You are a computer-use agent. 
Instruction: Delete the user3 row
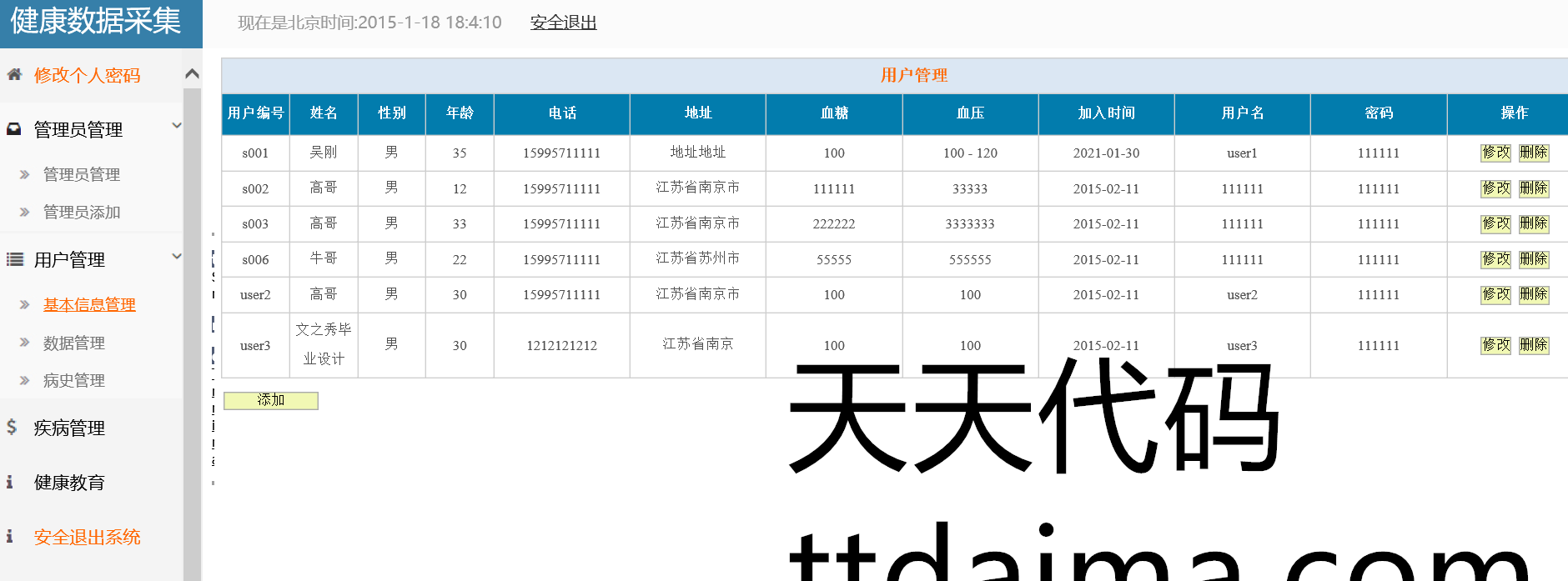[x=1533, y=345]
